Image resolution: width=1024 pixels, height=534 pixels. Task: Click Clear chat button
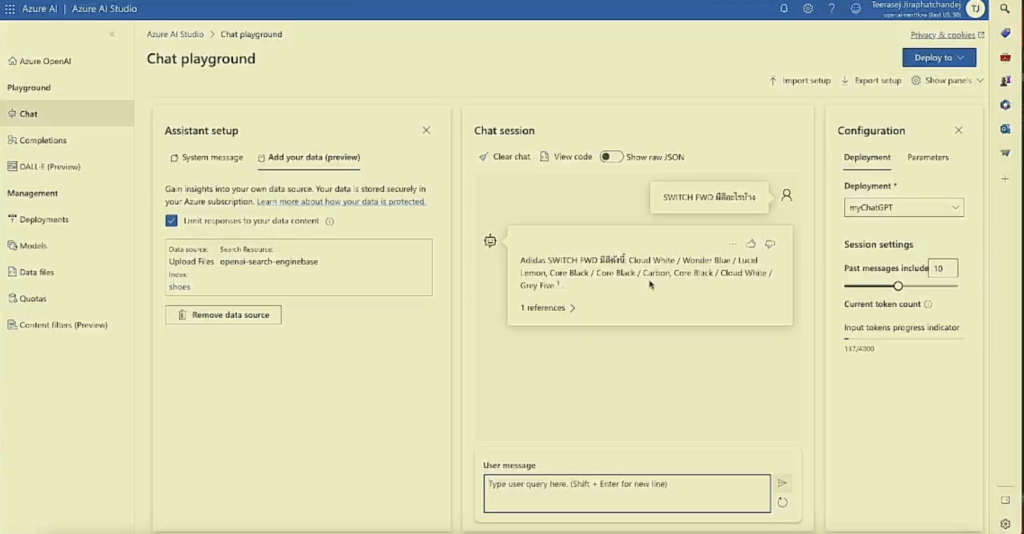(x=505, y=157)
